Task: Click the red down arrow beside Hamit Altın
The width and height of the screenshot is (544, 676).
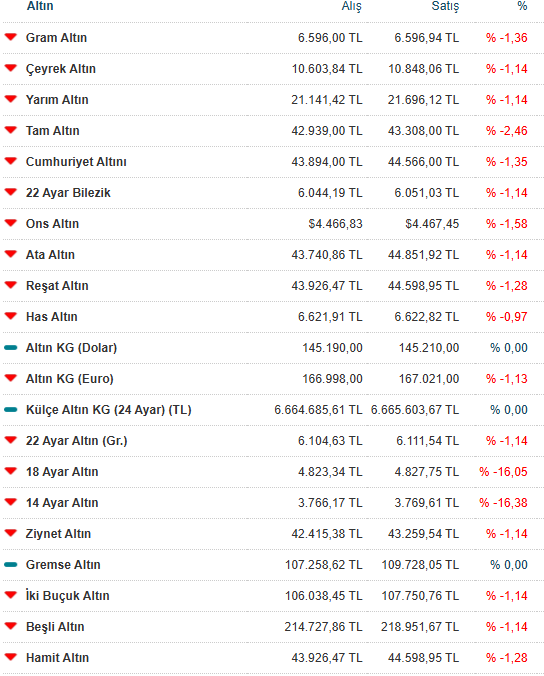Action: (x=10, y=657)
